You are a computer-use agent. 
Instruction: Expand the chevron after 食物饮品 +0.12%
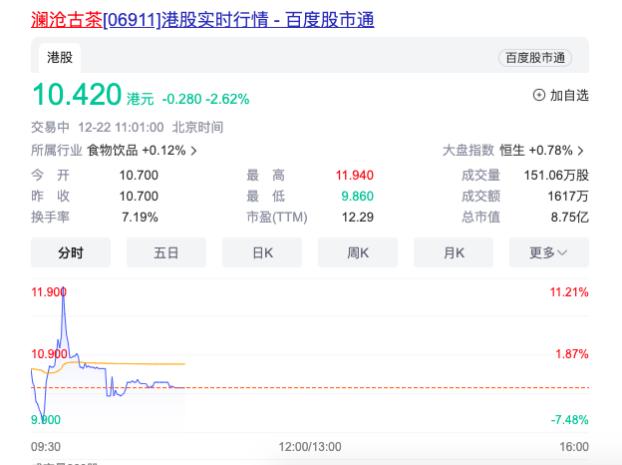(194, 151)
